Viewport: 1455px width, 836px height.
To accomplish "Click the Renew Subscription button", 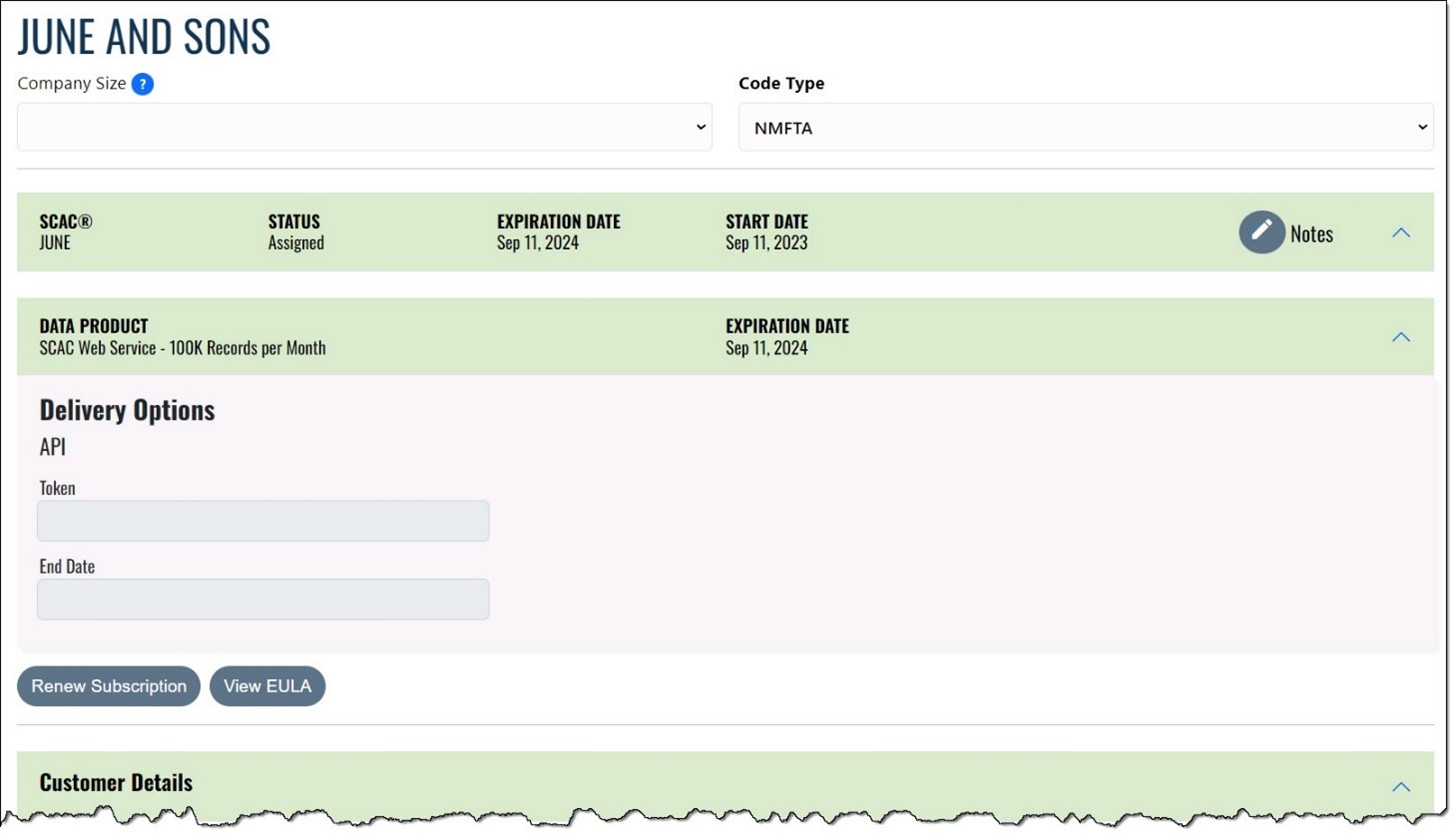I will [x=108, y=686].
